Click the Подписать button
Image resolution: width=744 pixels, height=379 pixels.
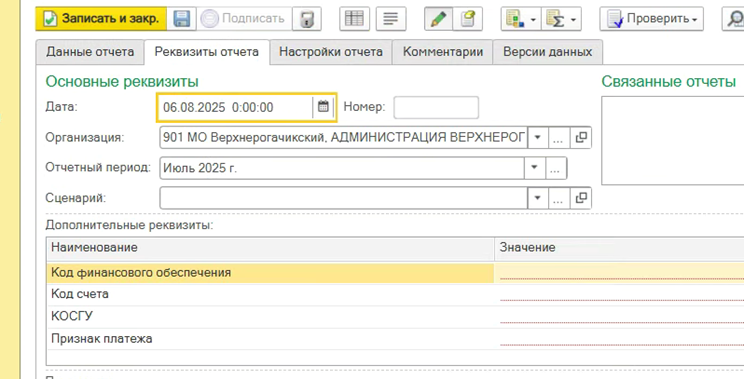click(244, 19)
